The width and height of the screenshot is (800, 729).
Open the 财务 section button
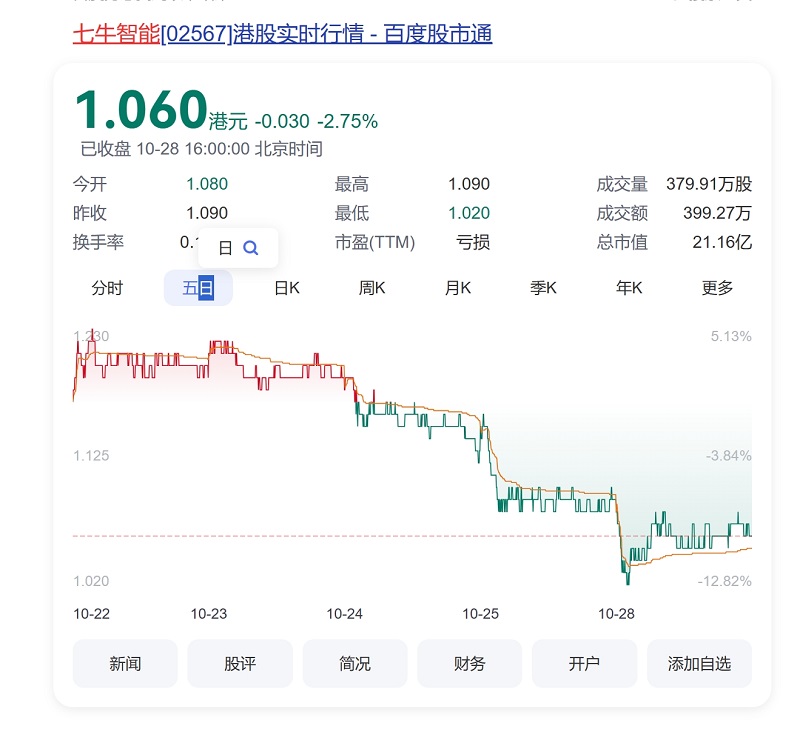tap(469, 664)
